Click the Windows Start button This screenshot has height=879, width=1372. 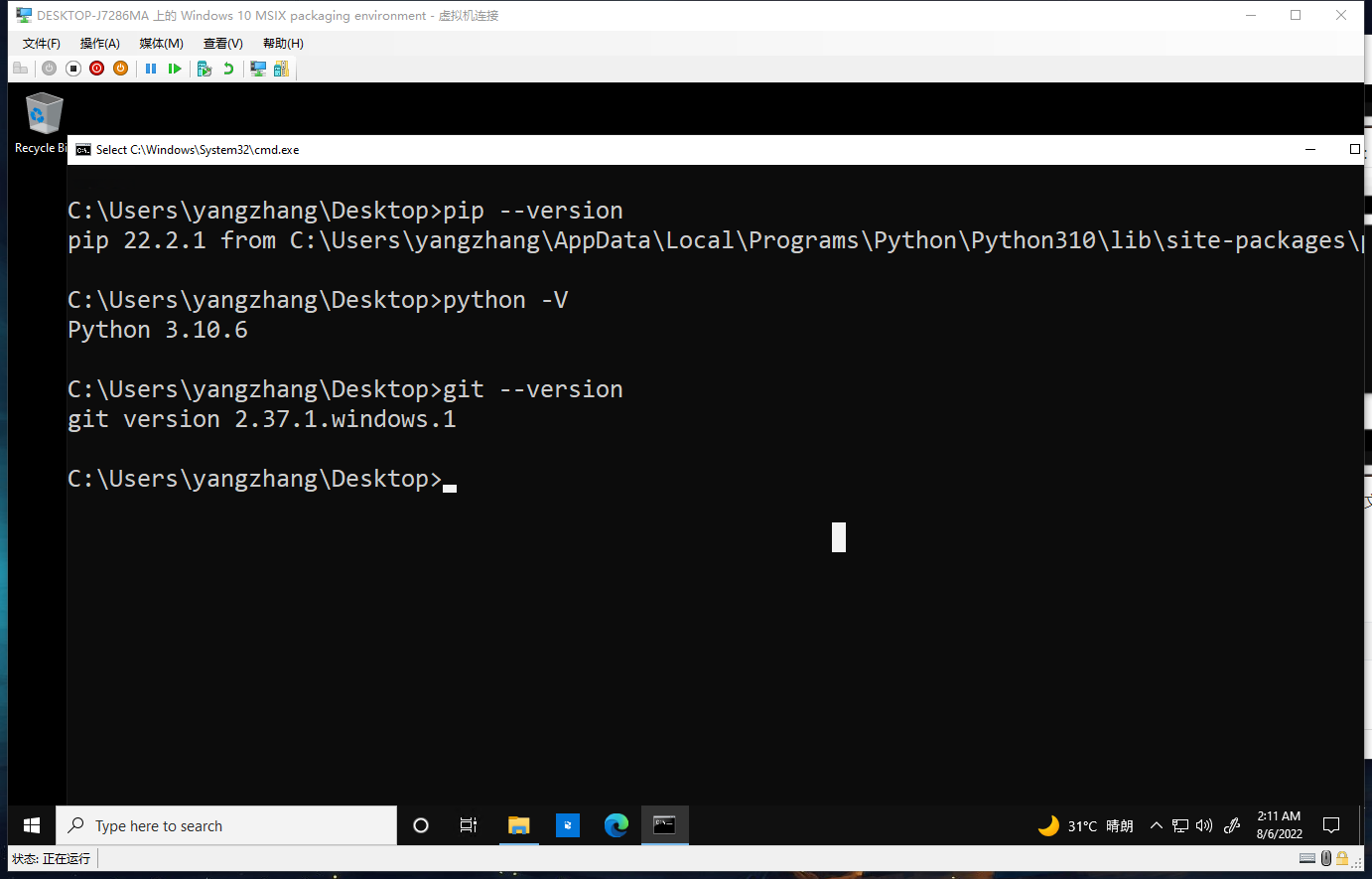[x=32, y=825]
